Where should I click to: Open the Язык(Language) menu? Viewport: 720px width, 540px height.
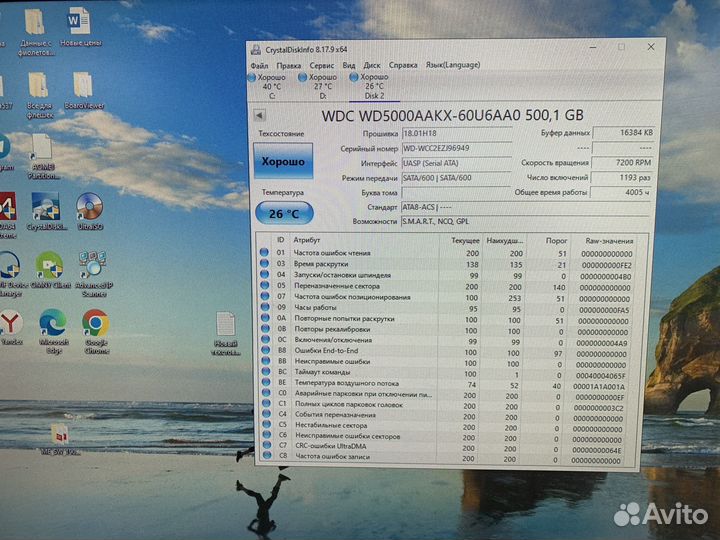pyautogui.click(x=453, y=65)
